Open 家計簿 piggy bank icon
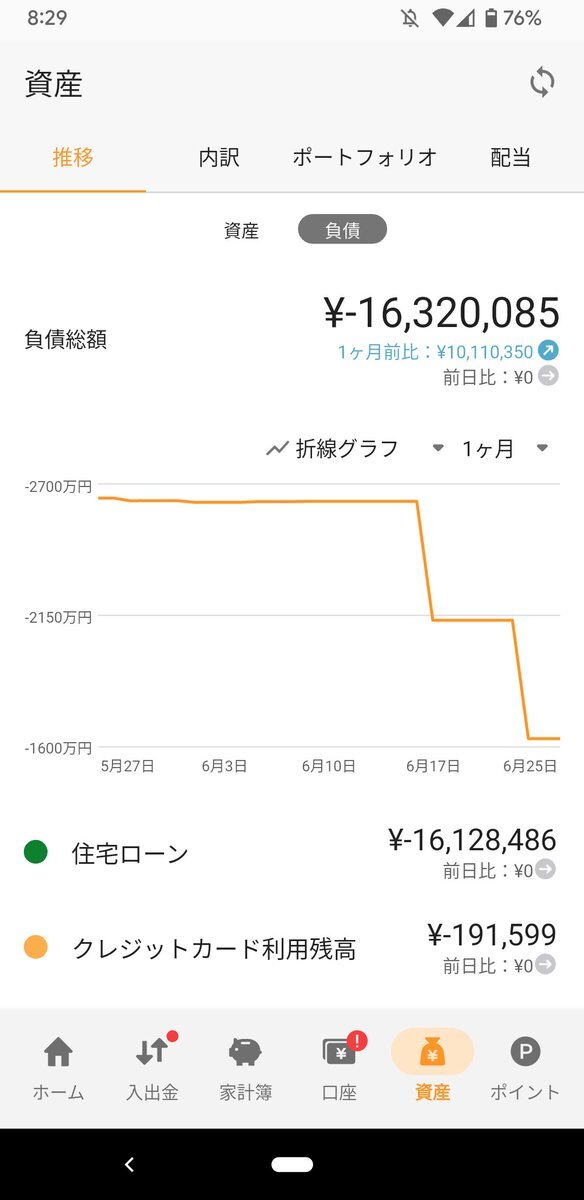584x1200 pixels. [245, 1052]
